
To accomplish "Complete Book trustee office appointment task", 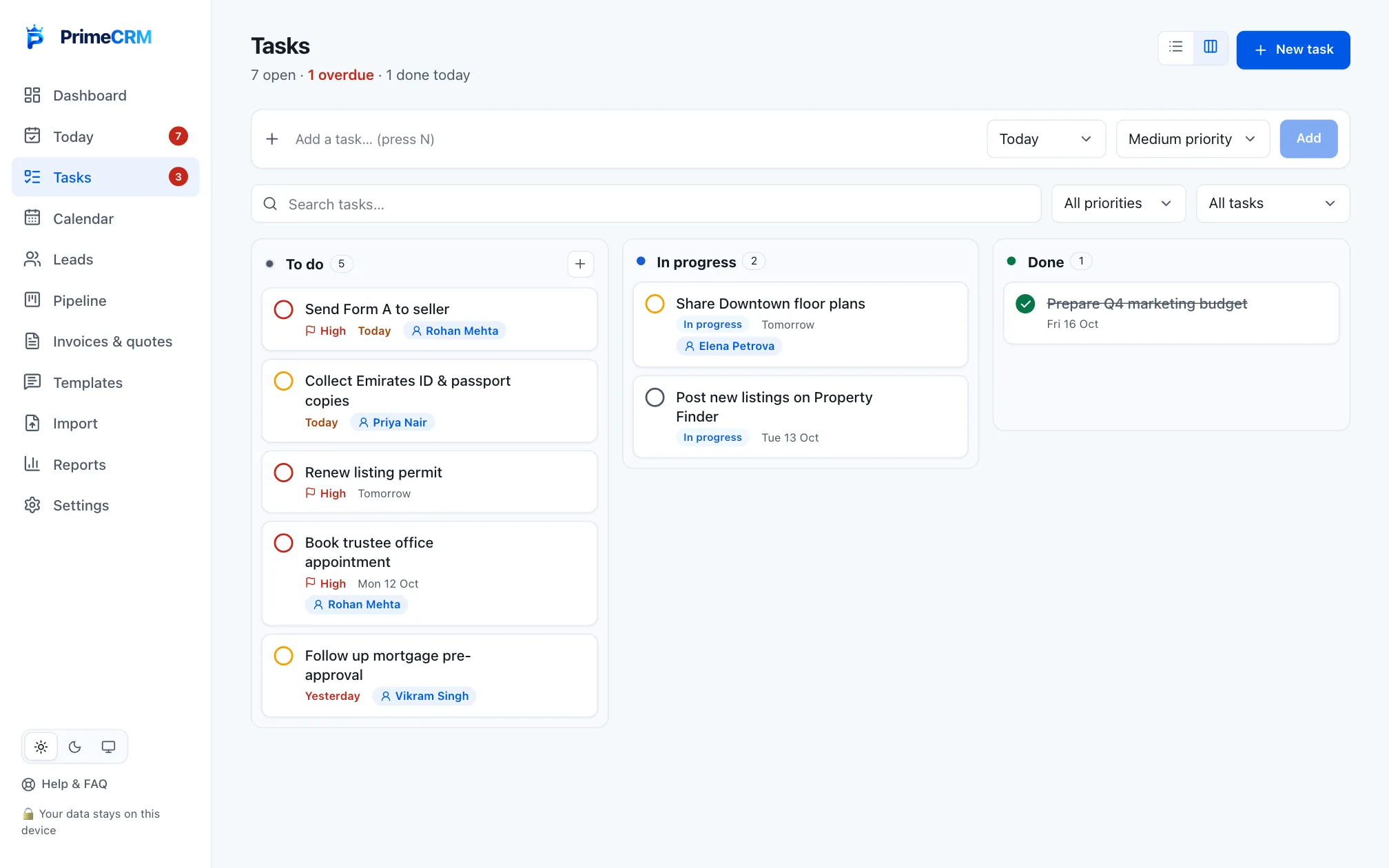I will pos(284,543).
